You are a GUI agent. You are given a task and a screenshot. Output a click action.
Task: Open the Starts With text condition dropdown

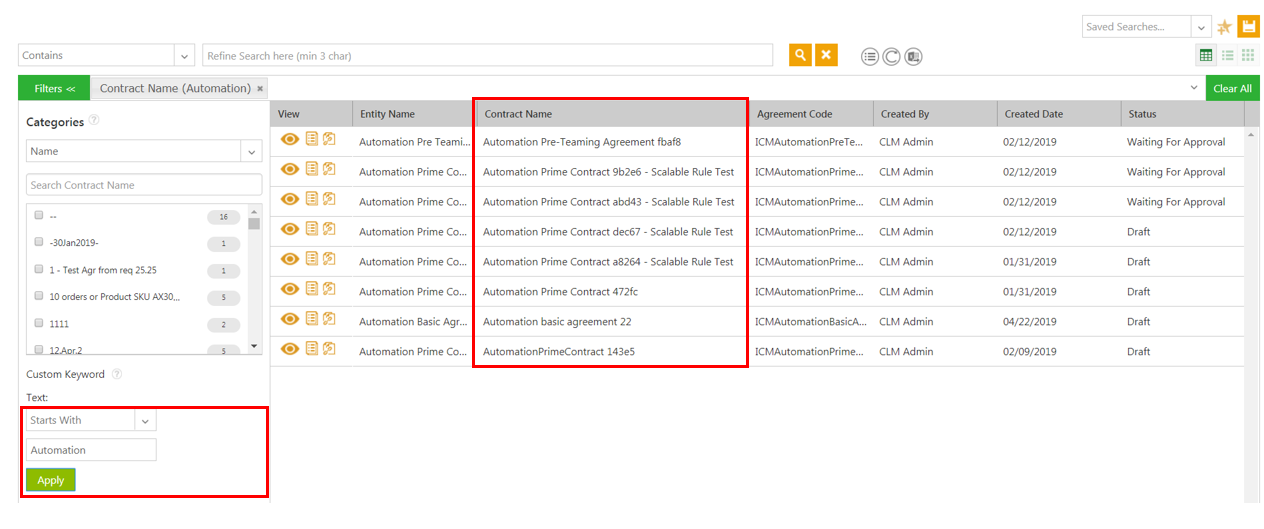pos(145,421)
